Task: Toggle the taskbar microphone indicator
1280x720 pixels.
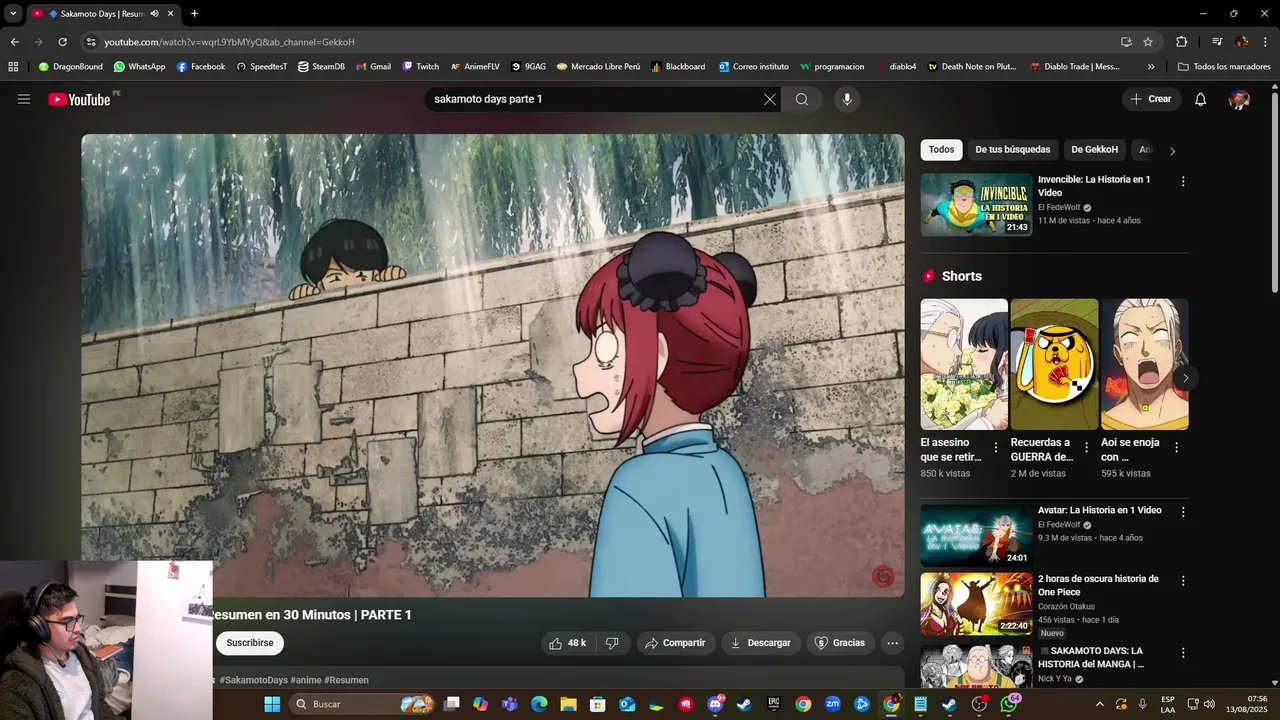Action: (1142, 704)
